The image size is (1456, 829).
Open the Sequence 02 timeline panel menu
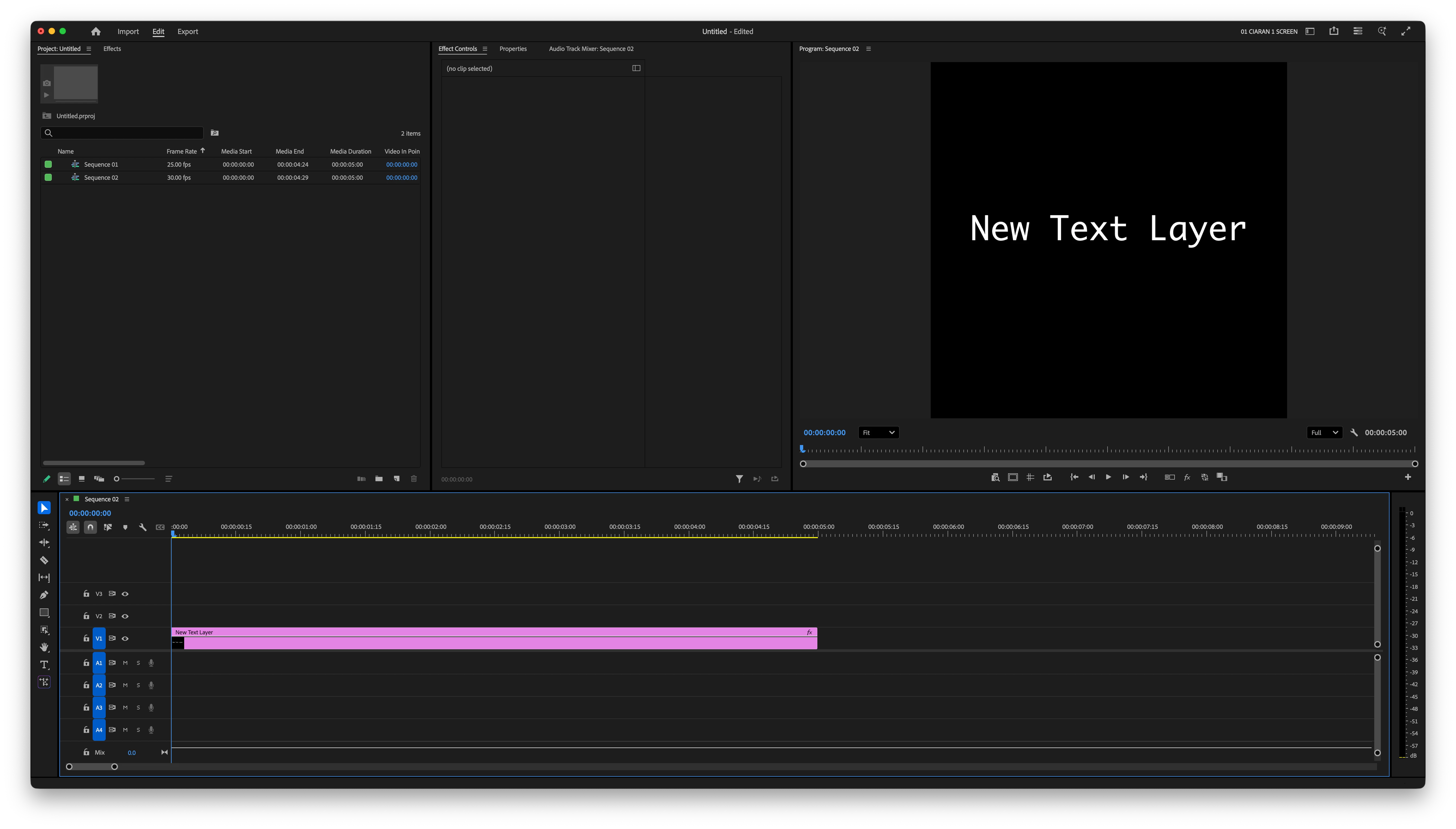(x=127, y=499)
